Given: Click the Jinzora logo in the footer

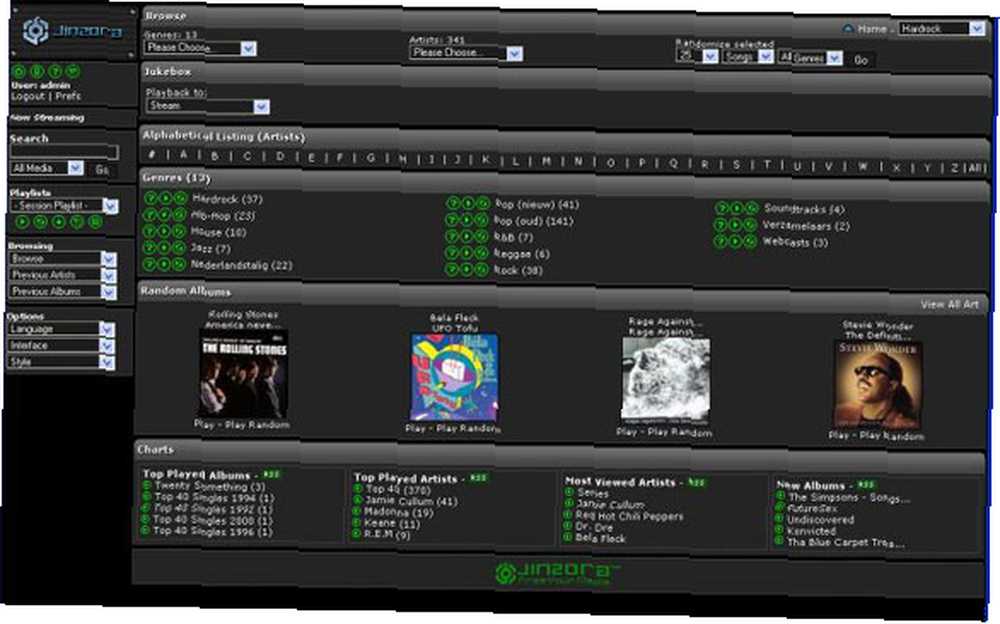Looking at the screenshot, I should click(556, 572).
